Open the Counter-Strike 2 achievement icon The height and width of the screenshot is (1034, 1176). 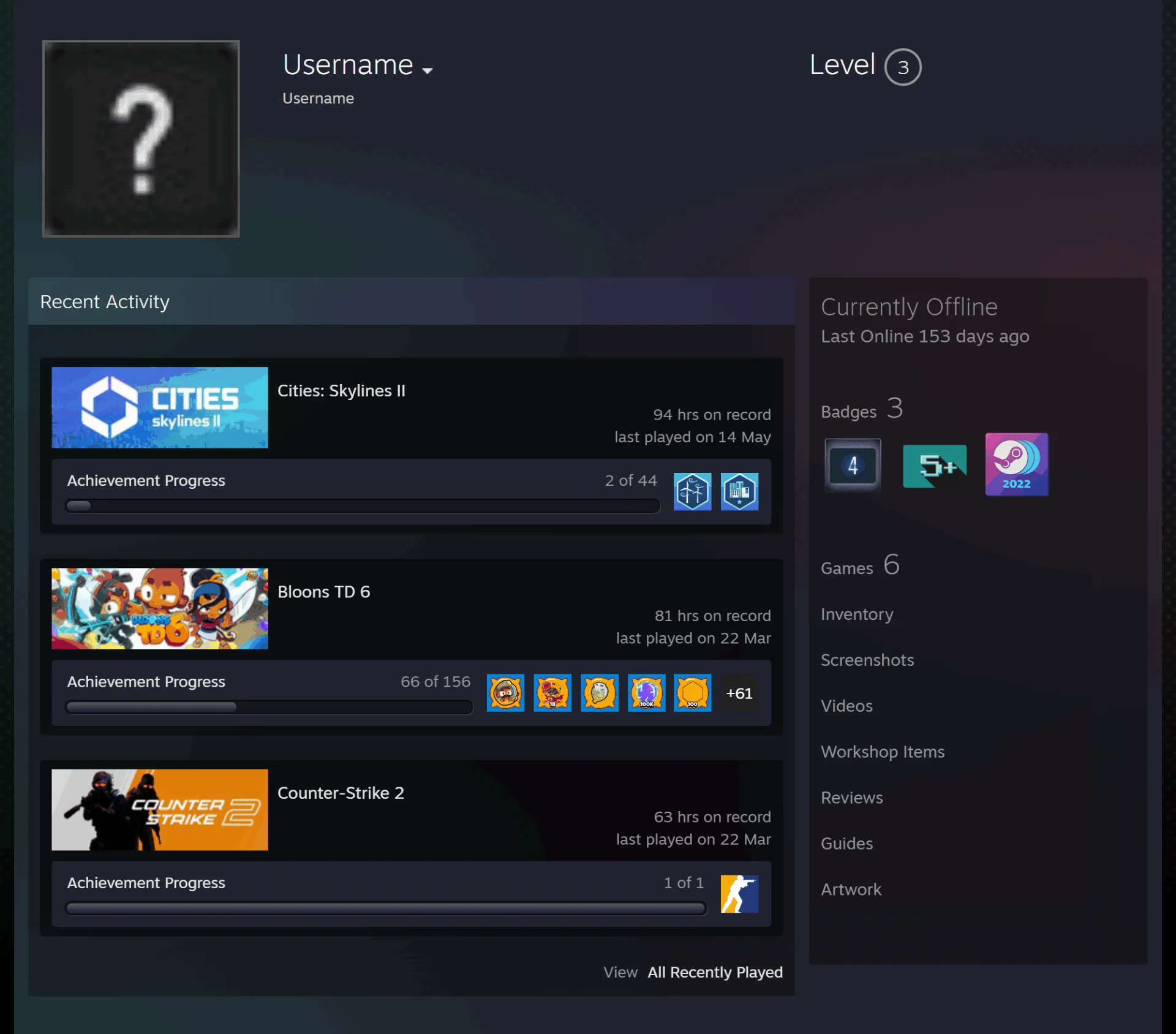click(x=739, y=894)
